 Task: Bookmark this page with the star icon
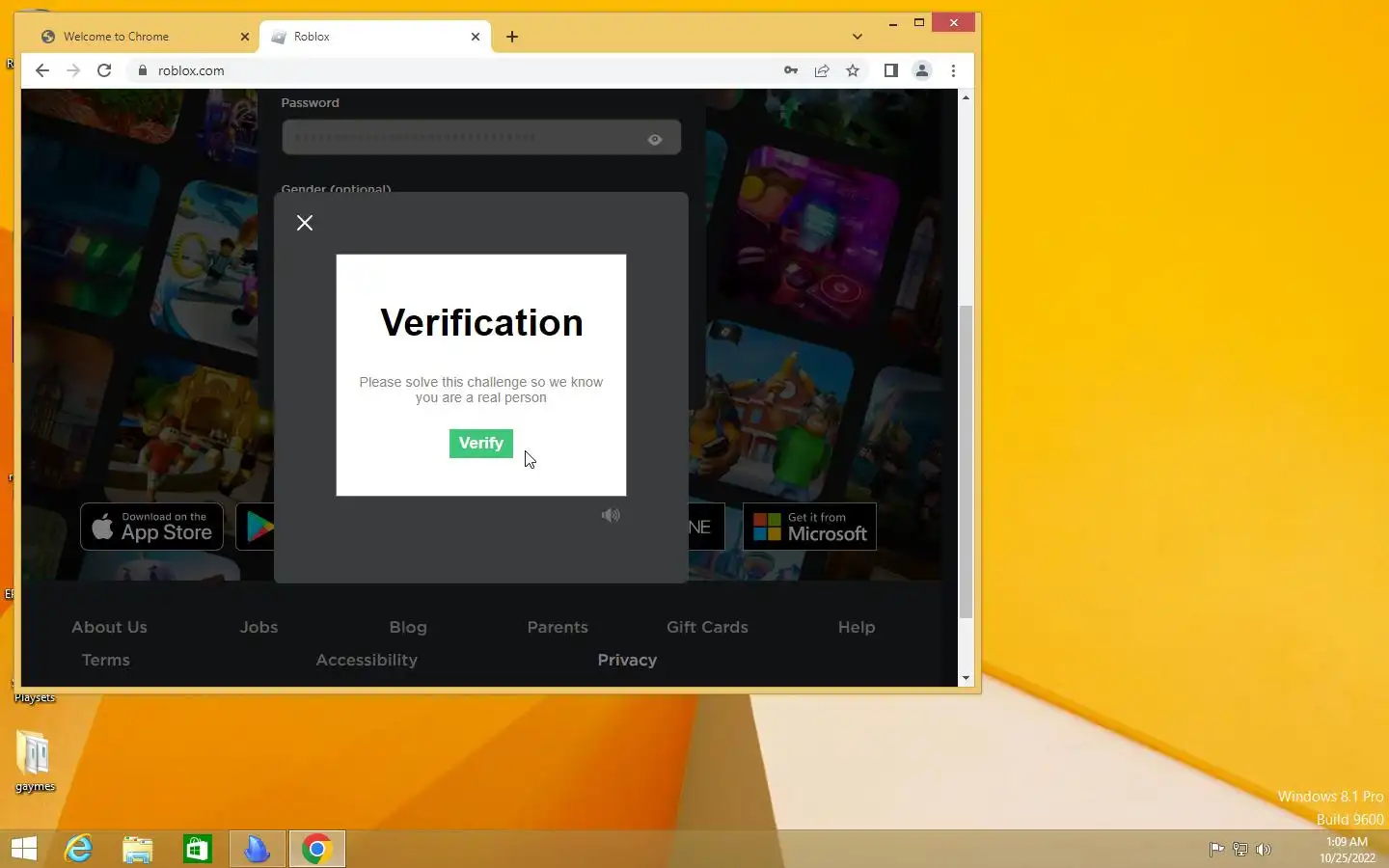click(853, 70)
